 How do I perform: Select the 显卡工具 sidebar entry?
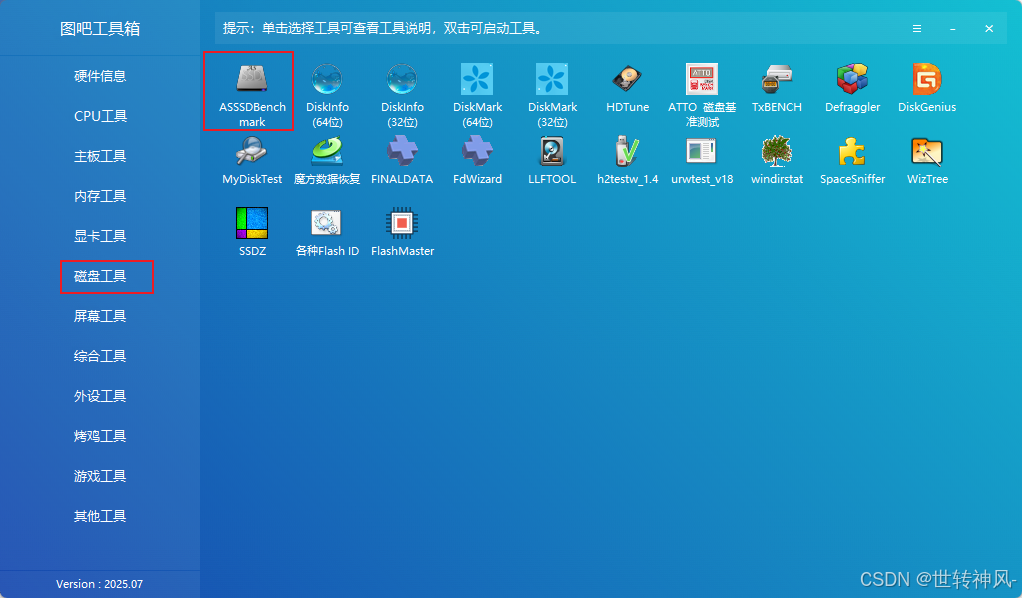point(100,236)
